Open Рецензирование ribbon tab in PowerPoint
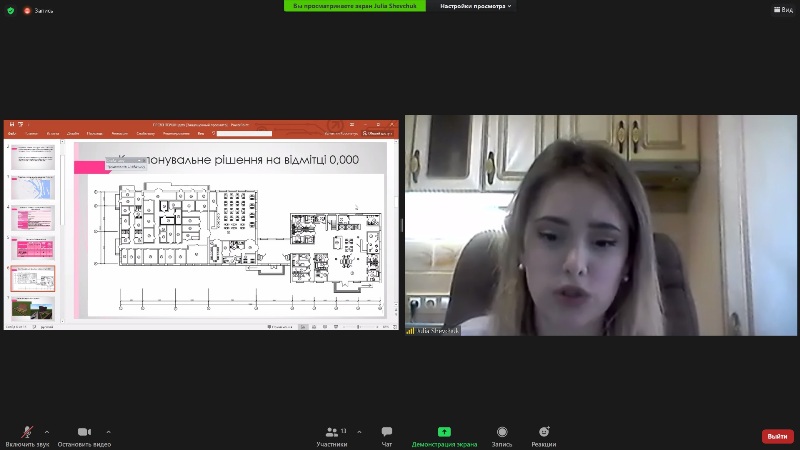 (x=176, y=134)
